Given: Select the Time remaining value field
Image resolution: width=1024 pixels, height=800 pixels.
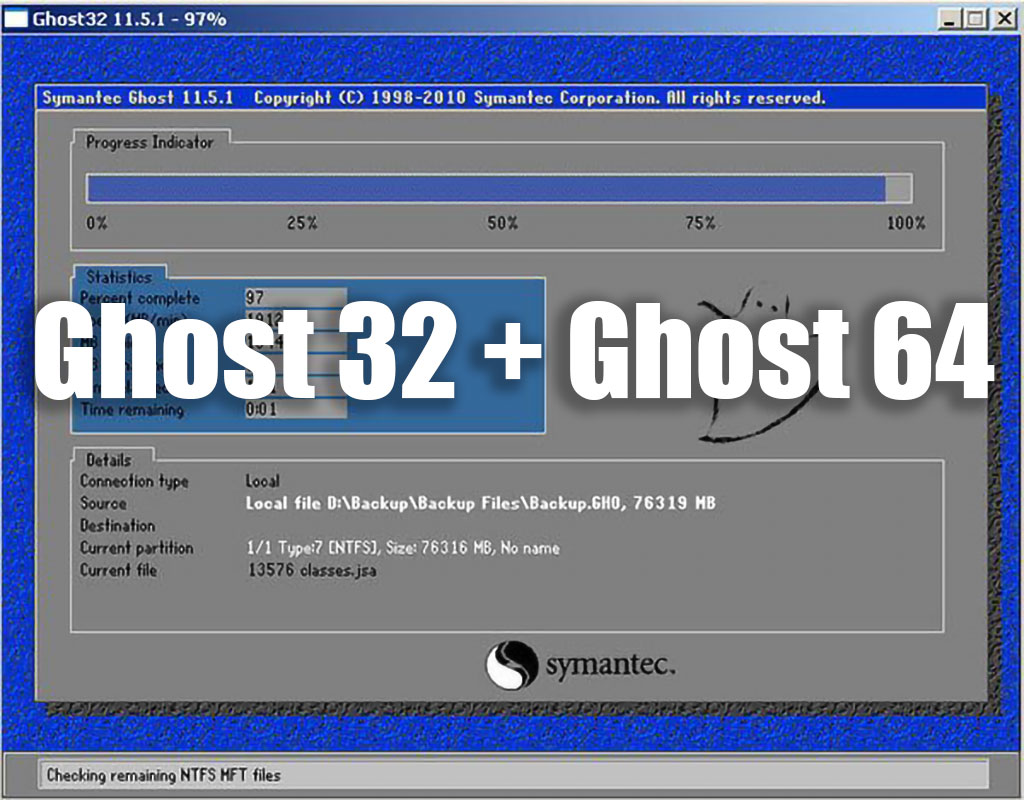Looking at the screenshot, I should [295, 409].
